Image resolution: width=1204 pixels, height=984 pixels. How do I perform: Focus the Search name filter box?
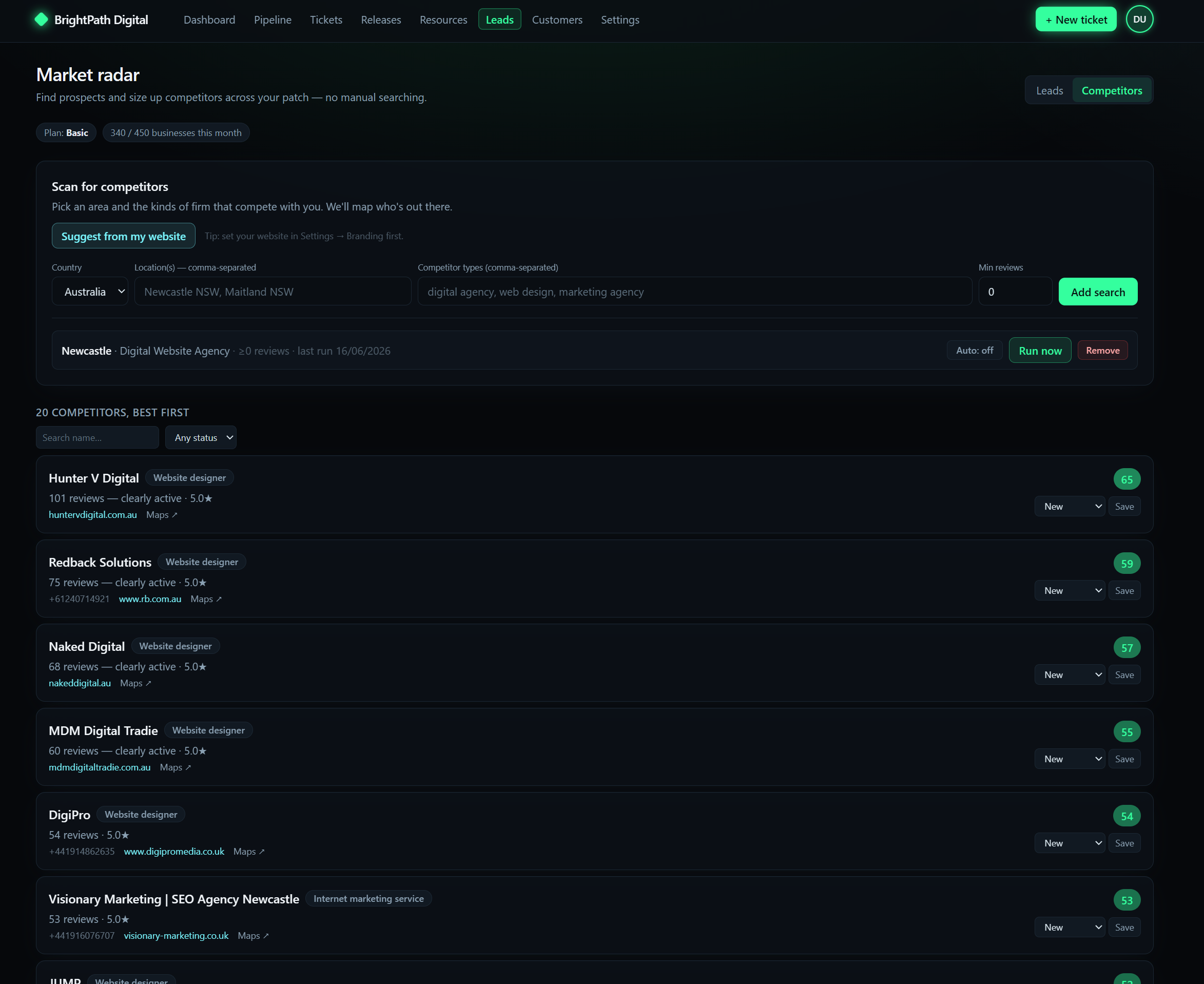(x=98, y=437)
